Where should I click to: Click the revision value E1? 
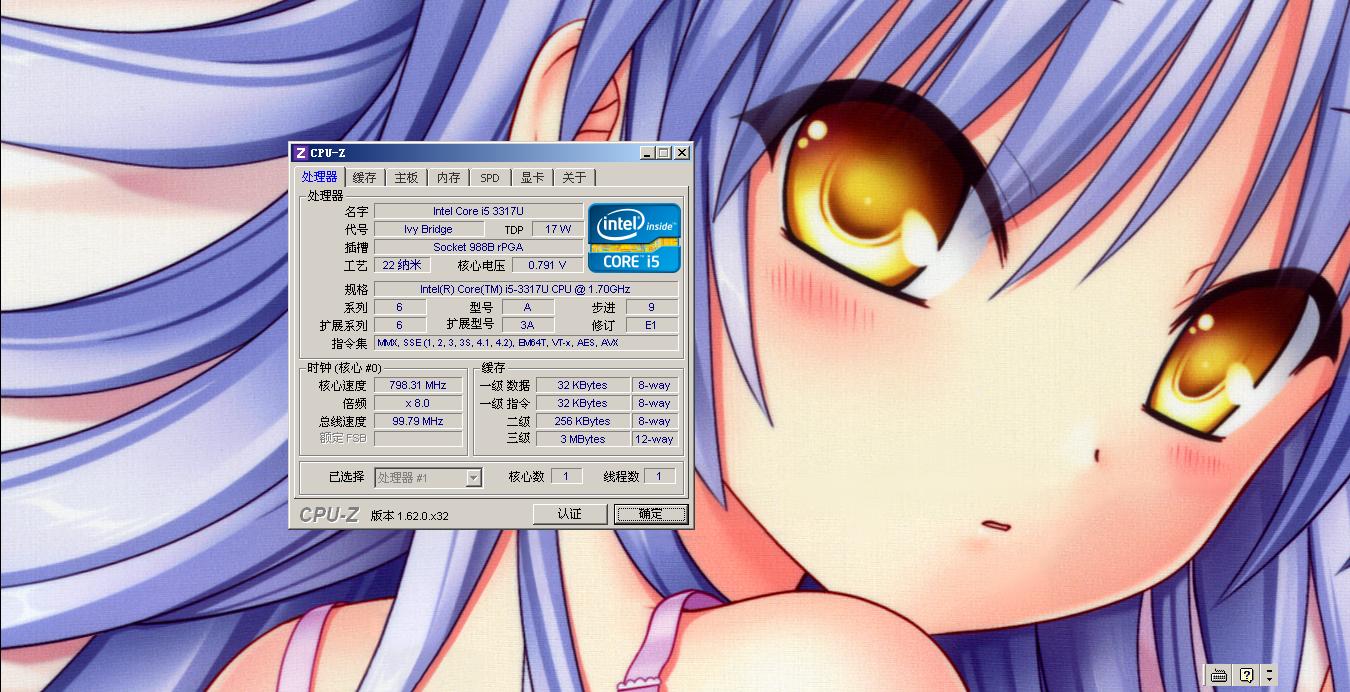651,325
